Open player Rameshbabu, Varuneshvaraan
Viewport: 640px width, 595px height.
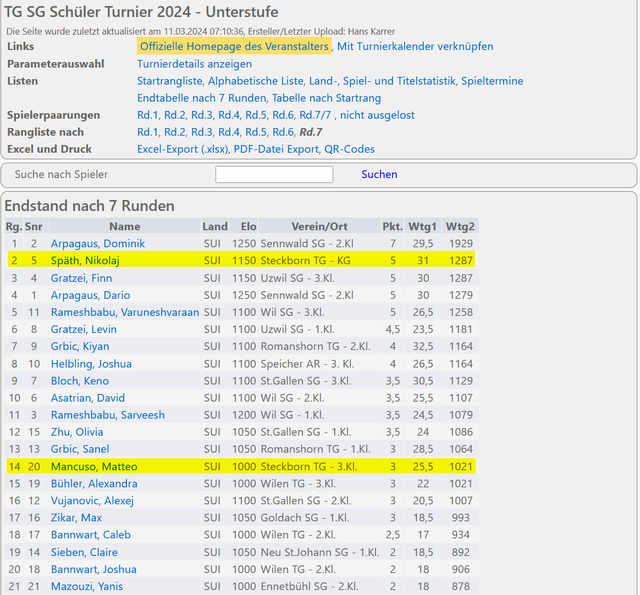pos(125,312)
